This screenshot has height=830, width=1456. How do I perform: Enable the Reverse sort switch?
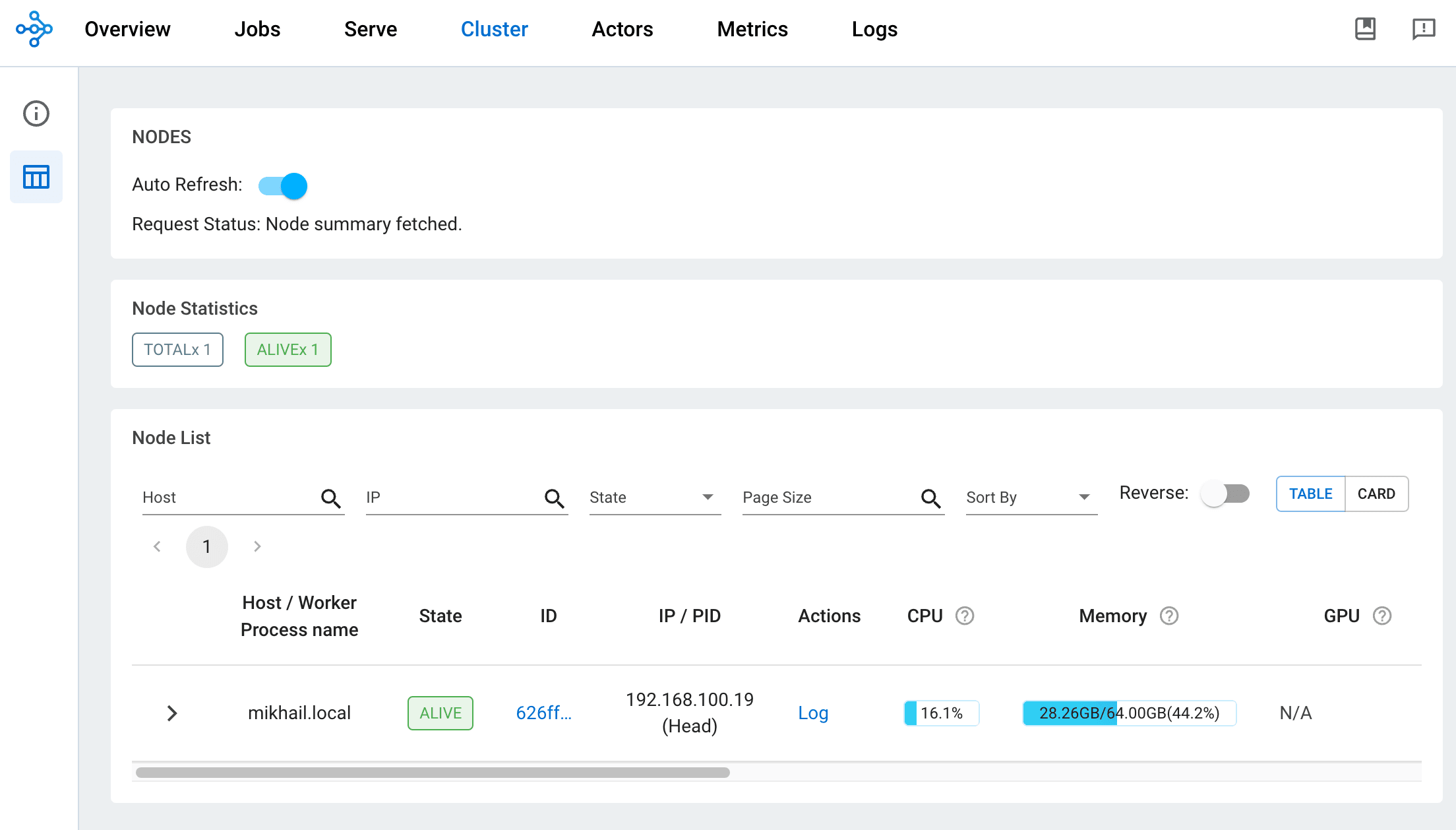(x=1225, y=494)
